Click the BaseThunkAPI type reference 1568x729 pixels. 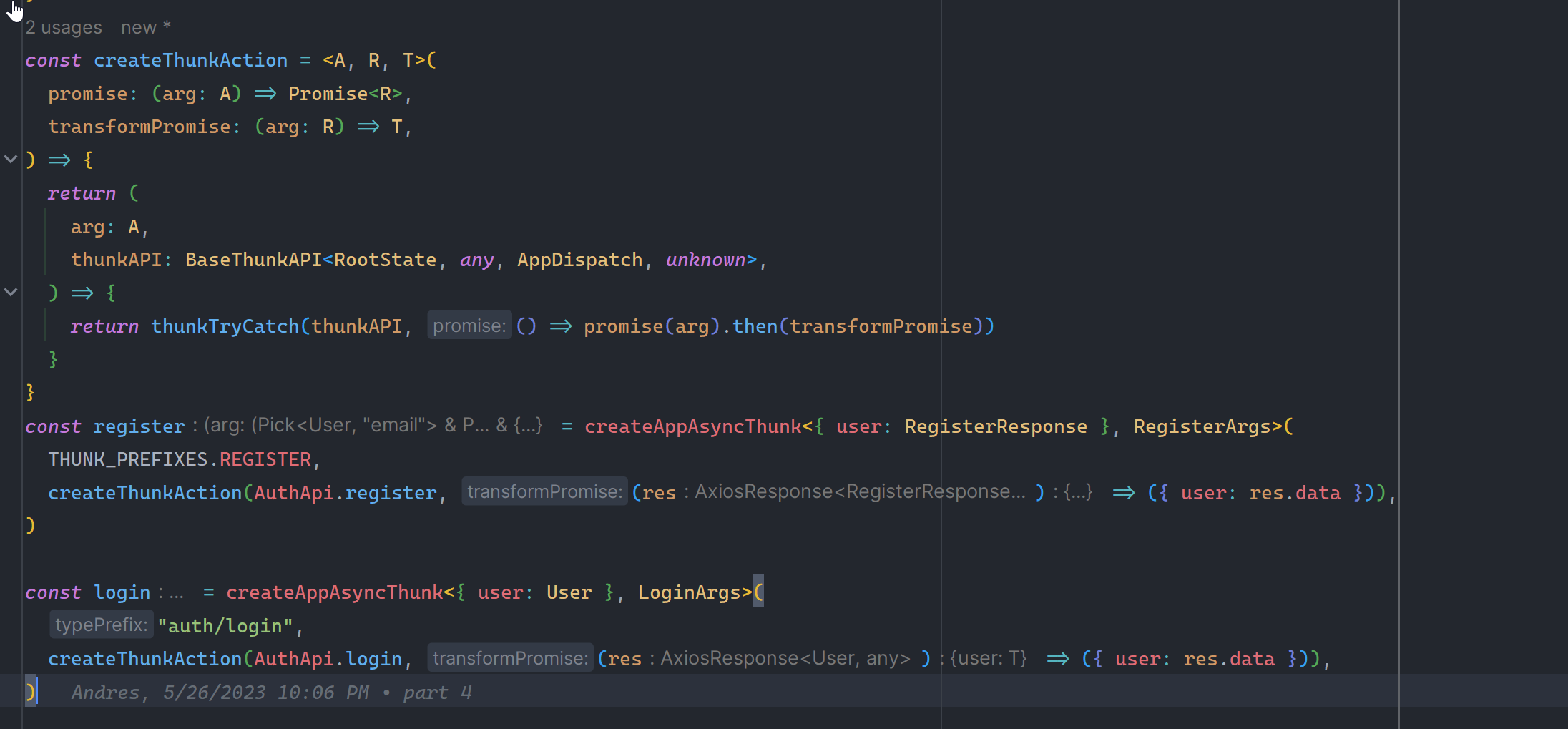[x=253, y=260]
